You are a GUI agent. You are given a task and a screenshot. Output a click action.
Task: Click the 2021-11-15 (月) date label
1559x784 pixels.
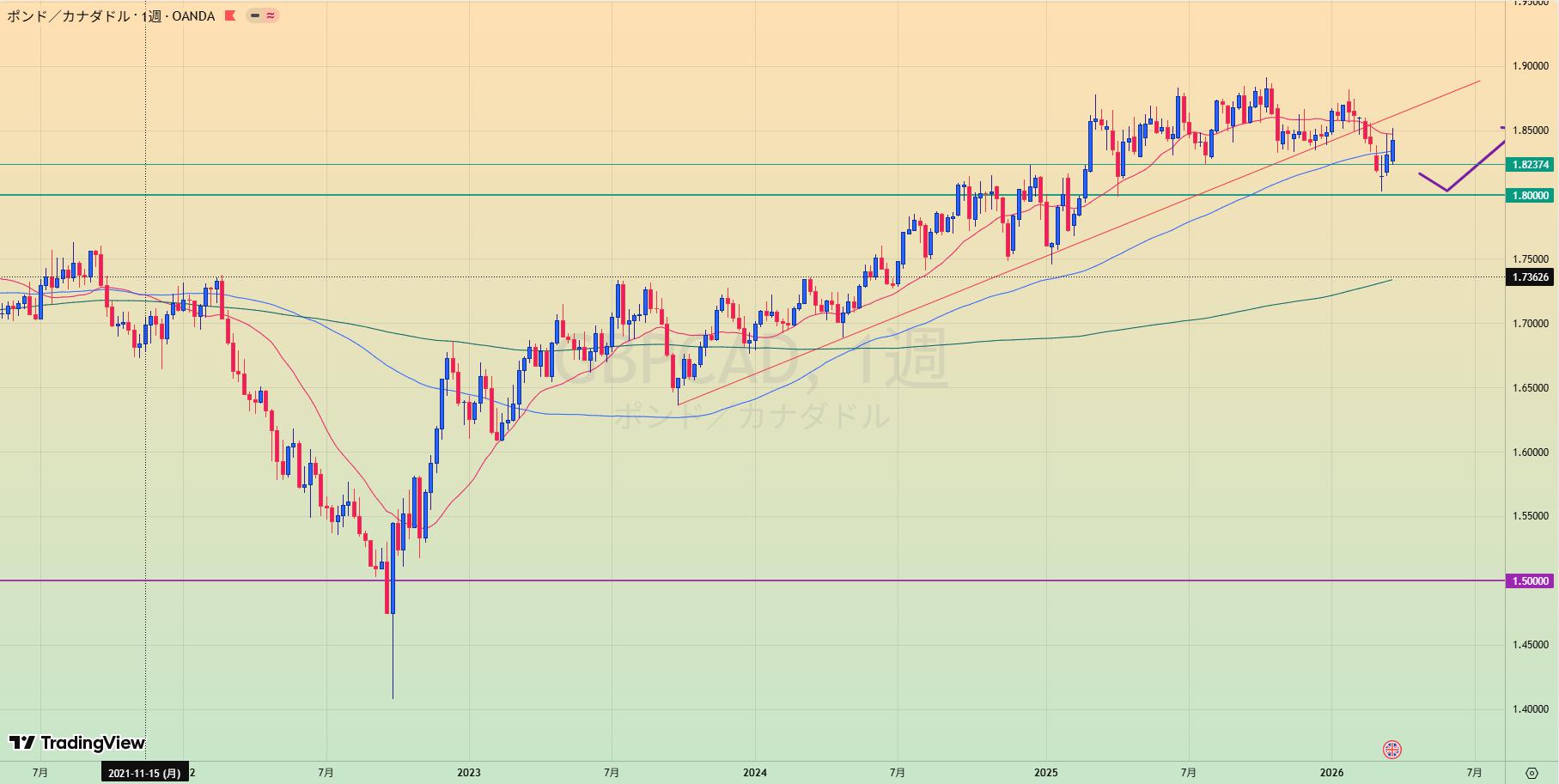pos(144,773)
